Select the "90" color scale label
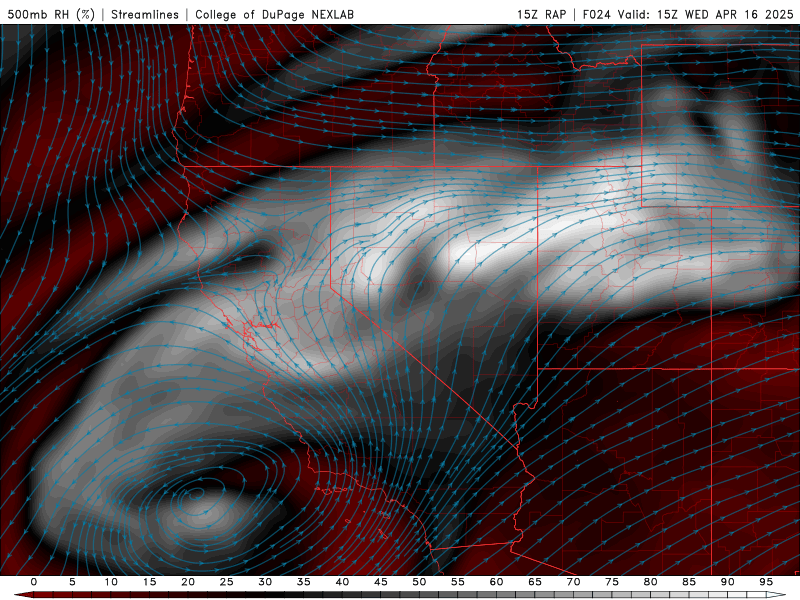 727,582
